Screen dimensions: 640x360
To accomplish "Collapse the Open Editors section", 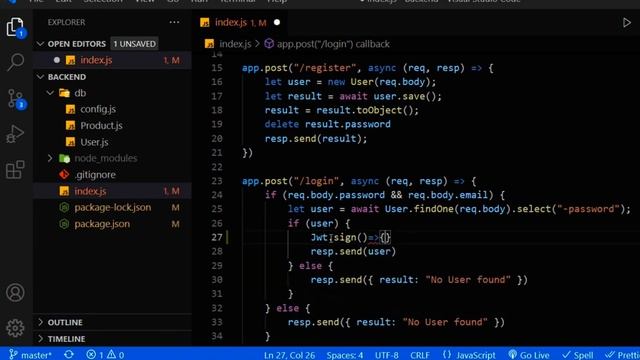I will click(40, 44).
